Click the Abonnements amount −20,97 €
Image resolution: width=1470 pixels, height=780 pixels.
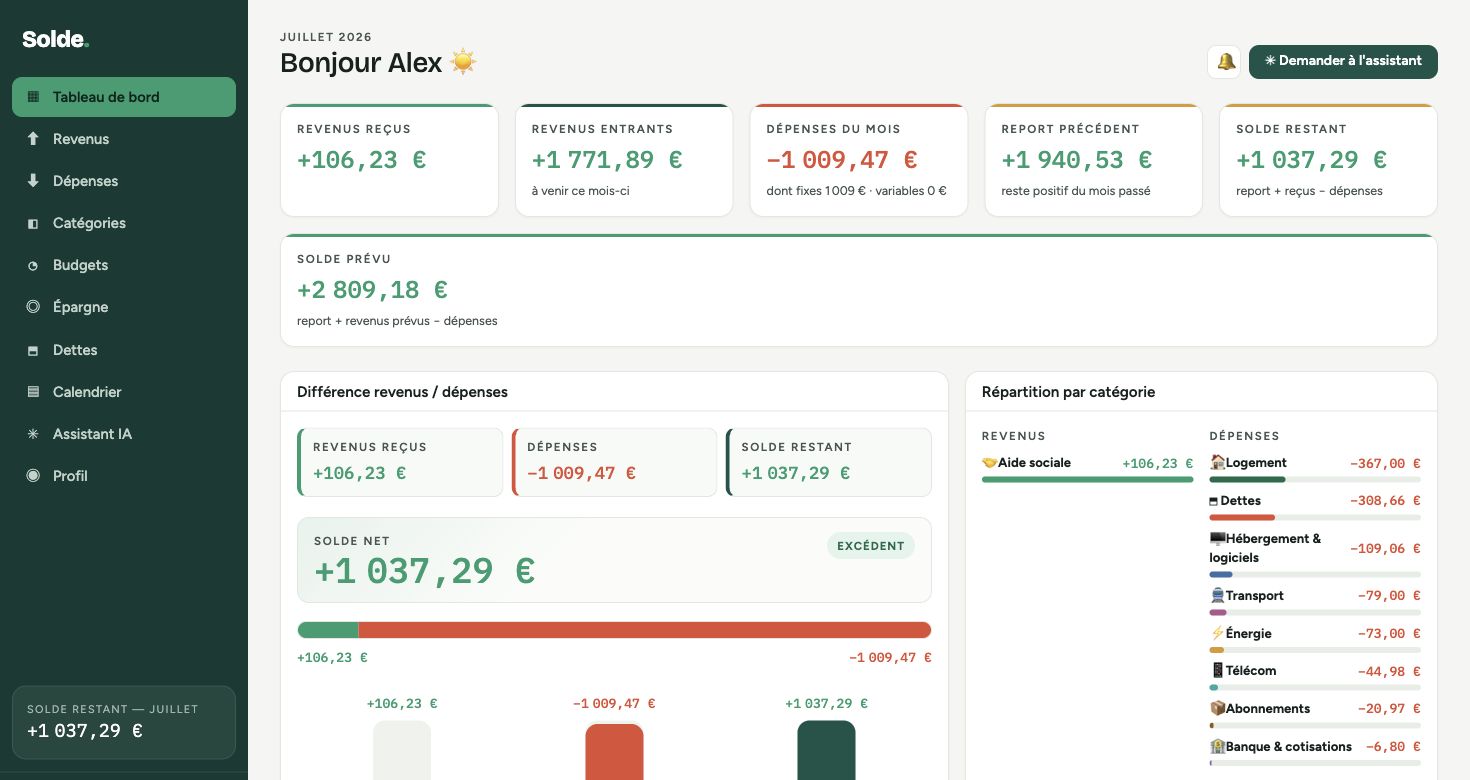1389,709
